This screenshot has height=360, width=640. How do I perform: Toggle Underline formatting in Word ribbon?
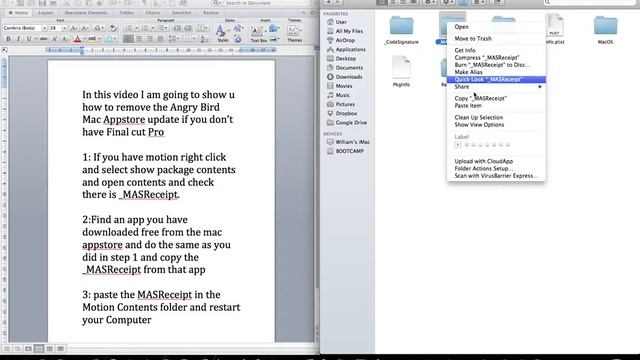(29, 39)
